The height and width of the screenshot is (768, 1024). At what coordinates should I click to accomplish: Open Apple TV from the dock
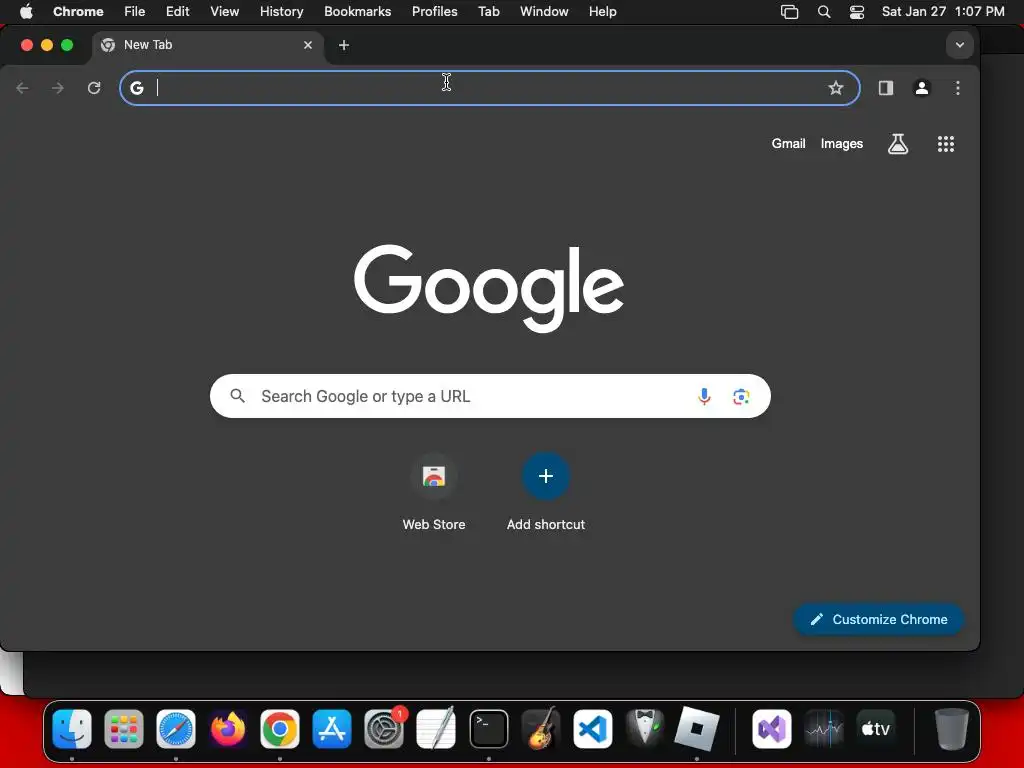tap(876, 729)
